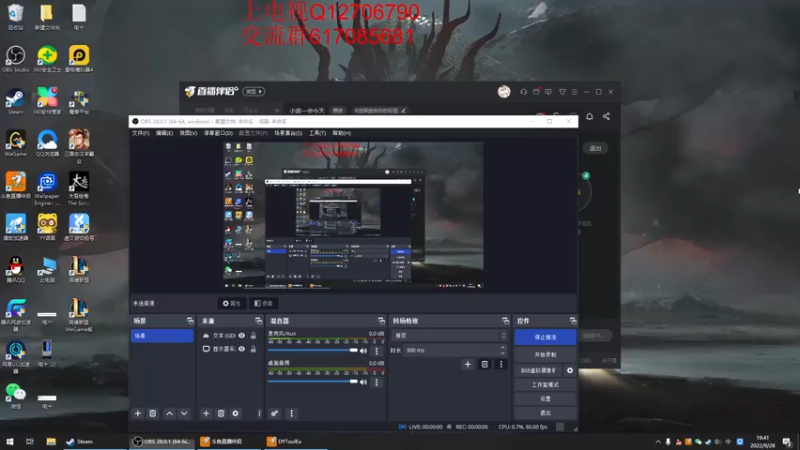The image size is (800, 450).
Task: Toggle lock on Text (GDI) source
Action: (253, 336)
